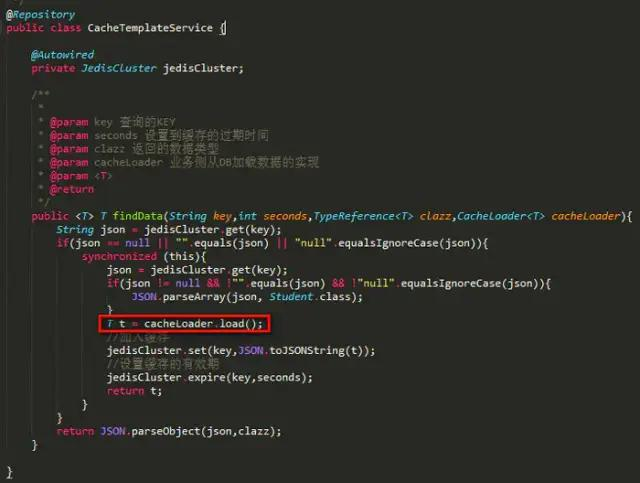Click the synchronized keyword
The height and width of the screenshot is (483, 640).
coord(119,256)
